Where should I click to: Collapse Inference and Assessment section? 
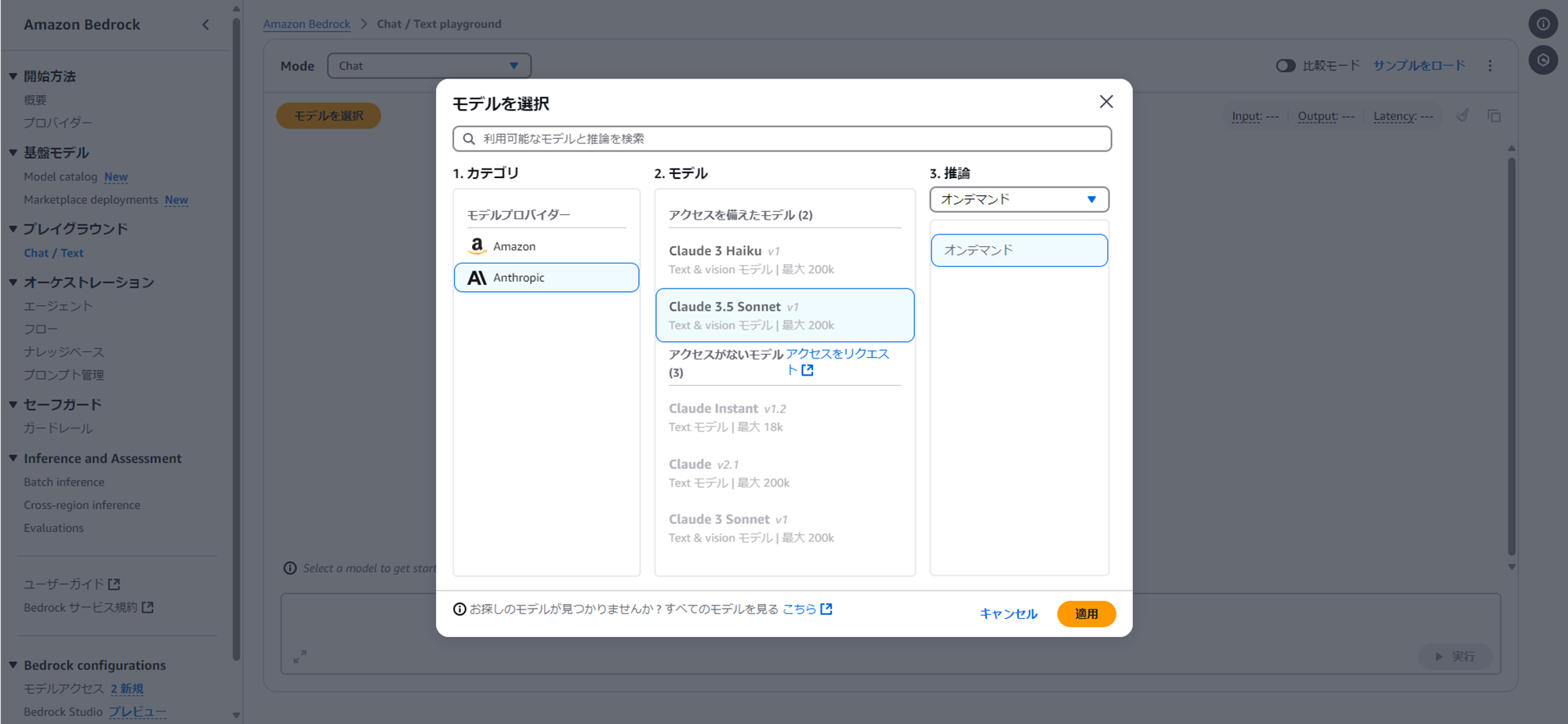point(13,458)
